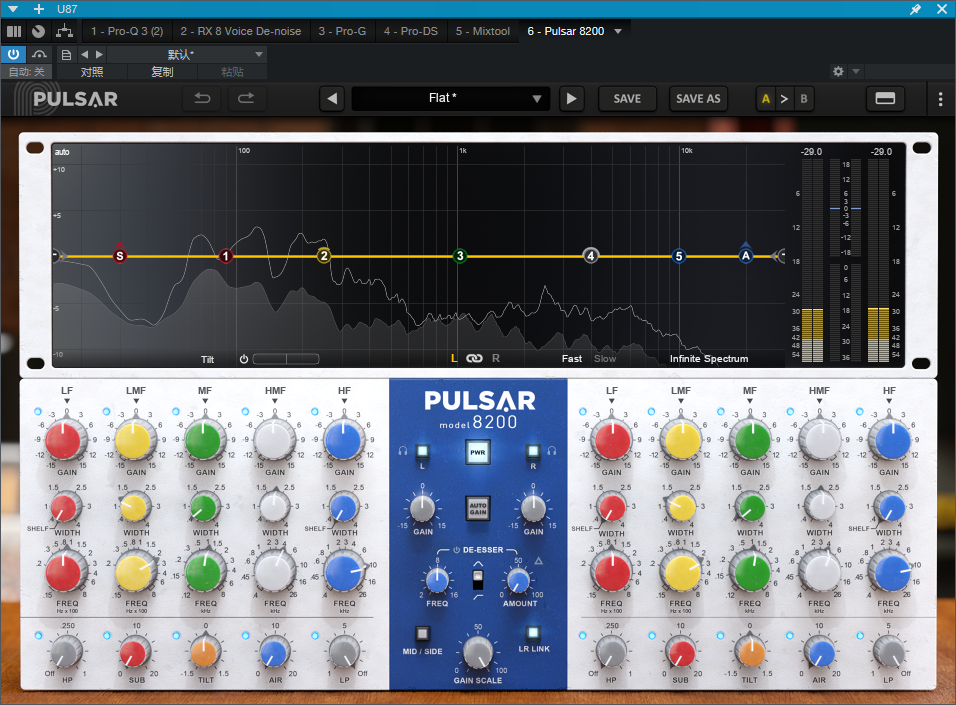The height and width of the screenshot is (705, 956).
Task: Click the GAIN SCALE knob
Action: point(478,653)
